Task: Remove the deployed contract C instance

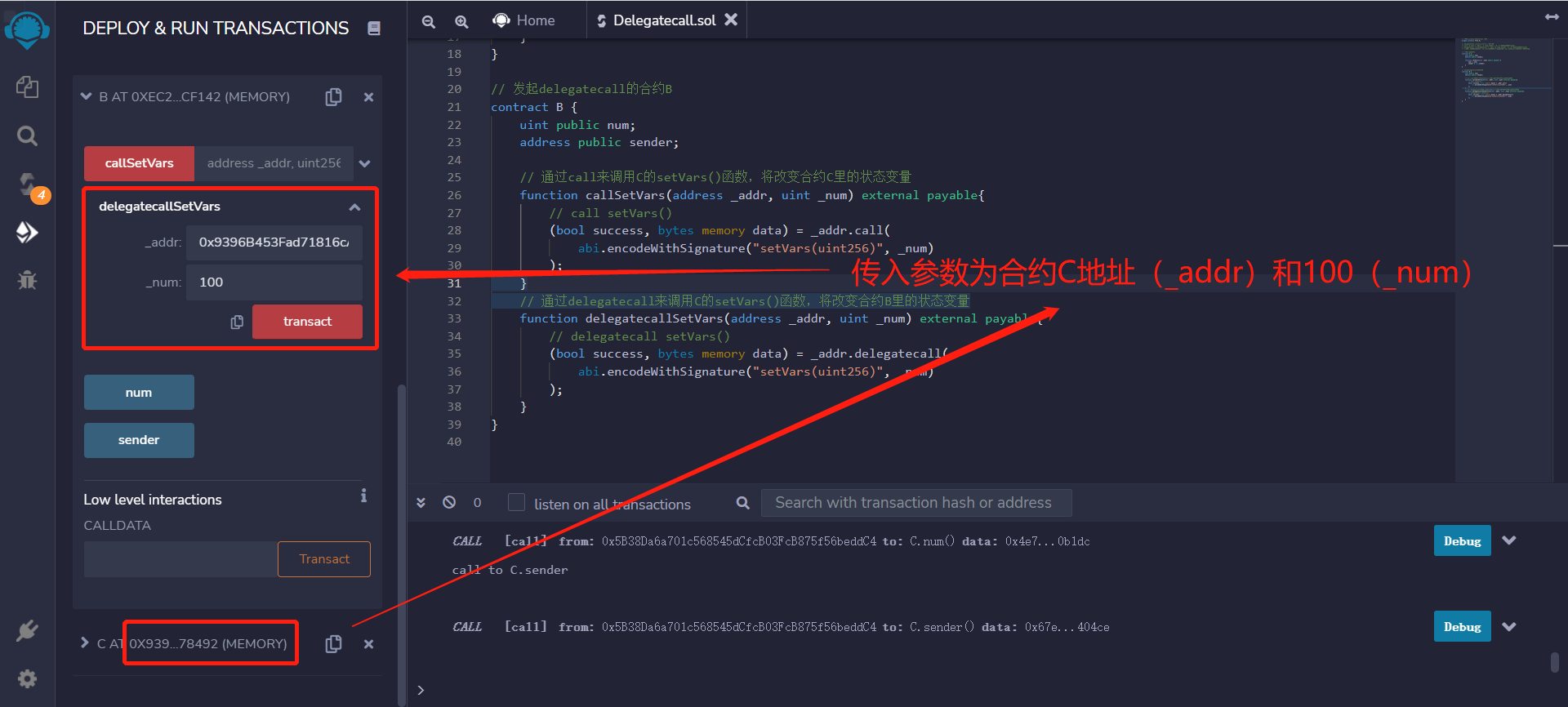Action: coord(368,644)
